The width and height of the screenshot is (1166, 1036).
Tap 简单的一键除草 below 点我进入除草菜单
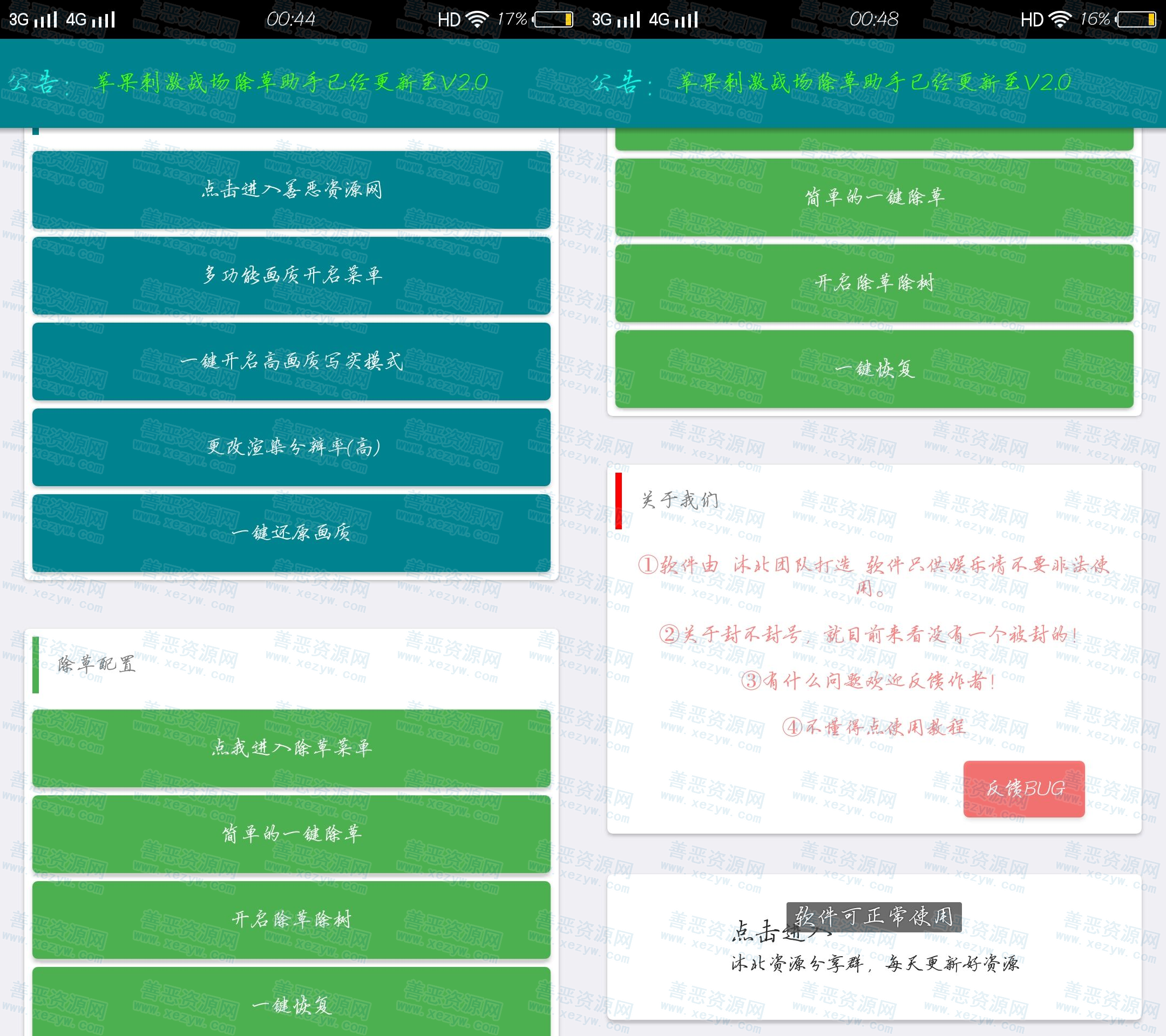291,834
